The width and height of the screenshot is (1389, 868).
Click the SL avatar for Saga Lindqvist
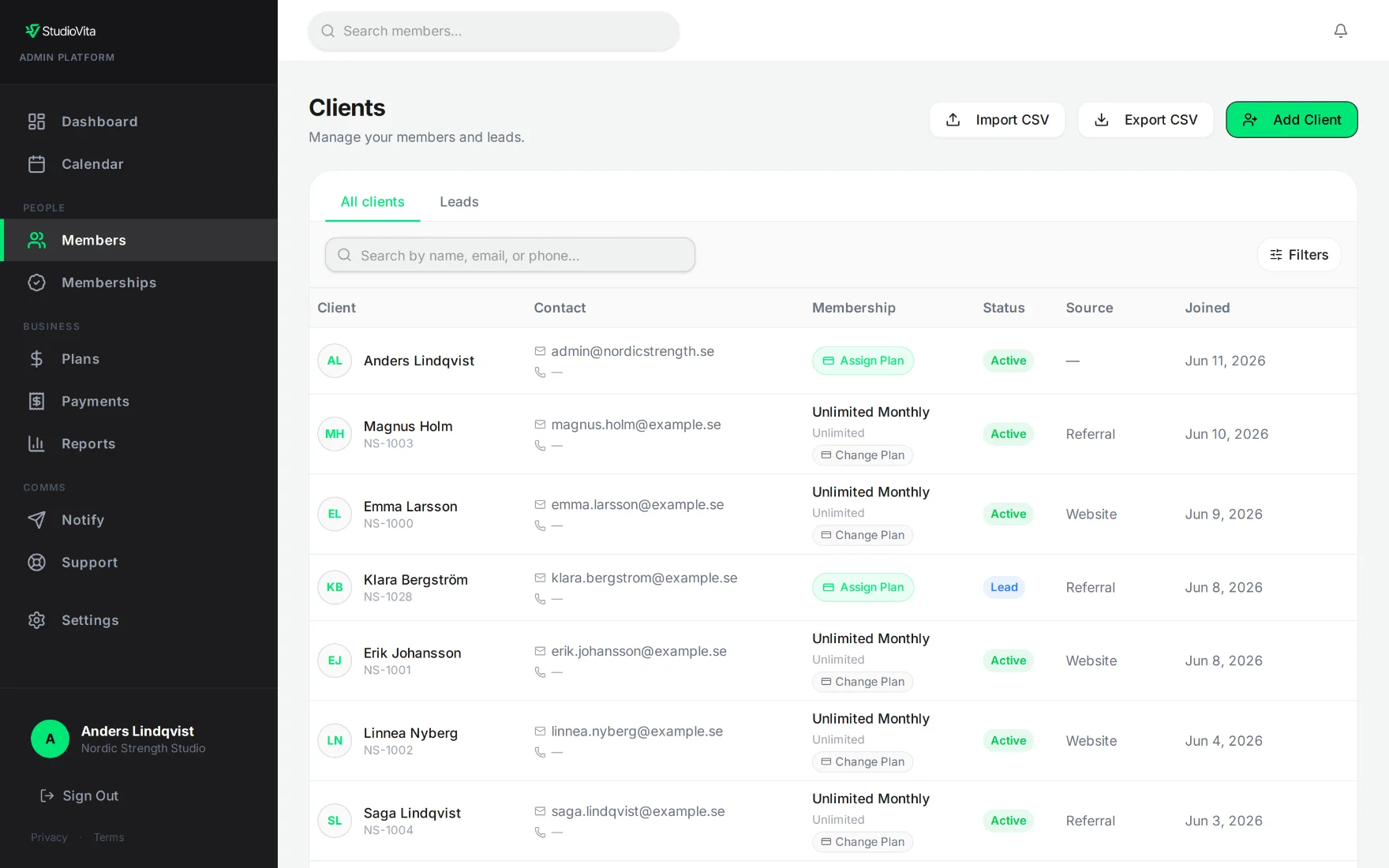click(335, 821)
